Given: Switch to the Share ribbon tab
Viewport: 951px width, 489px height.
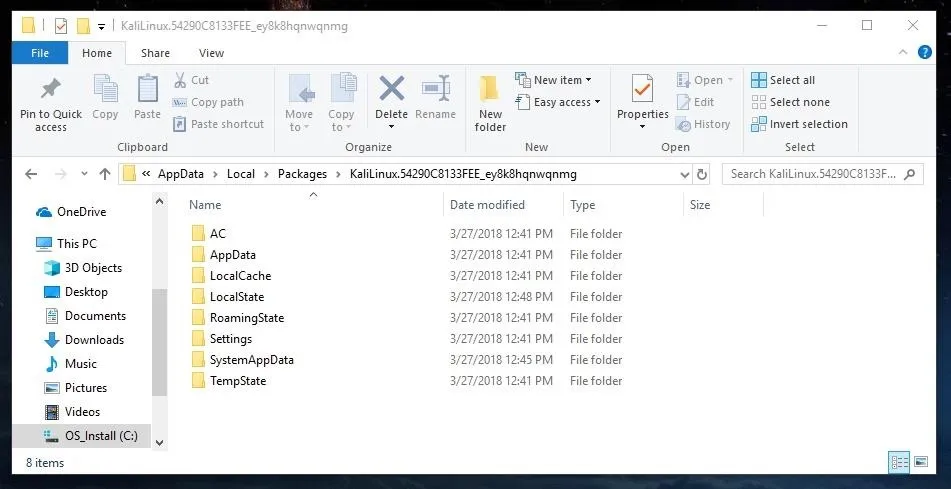Looking at the screenshot, I should pos(155,53).
